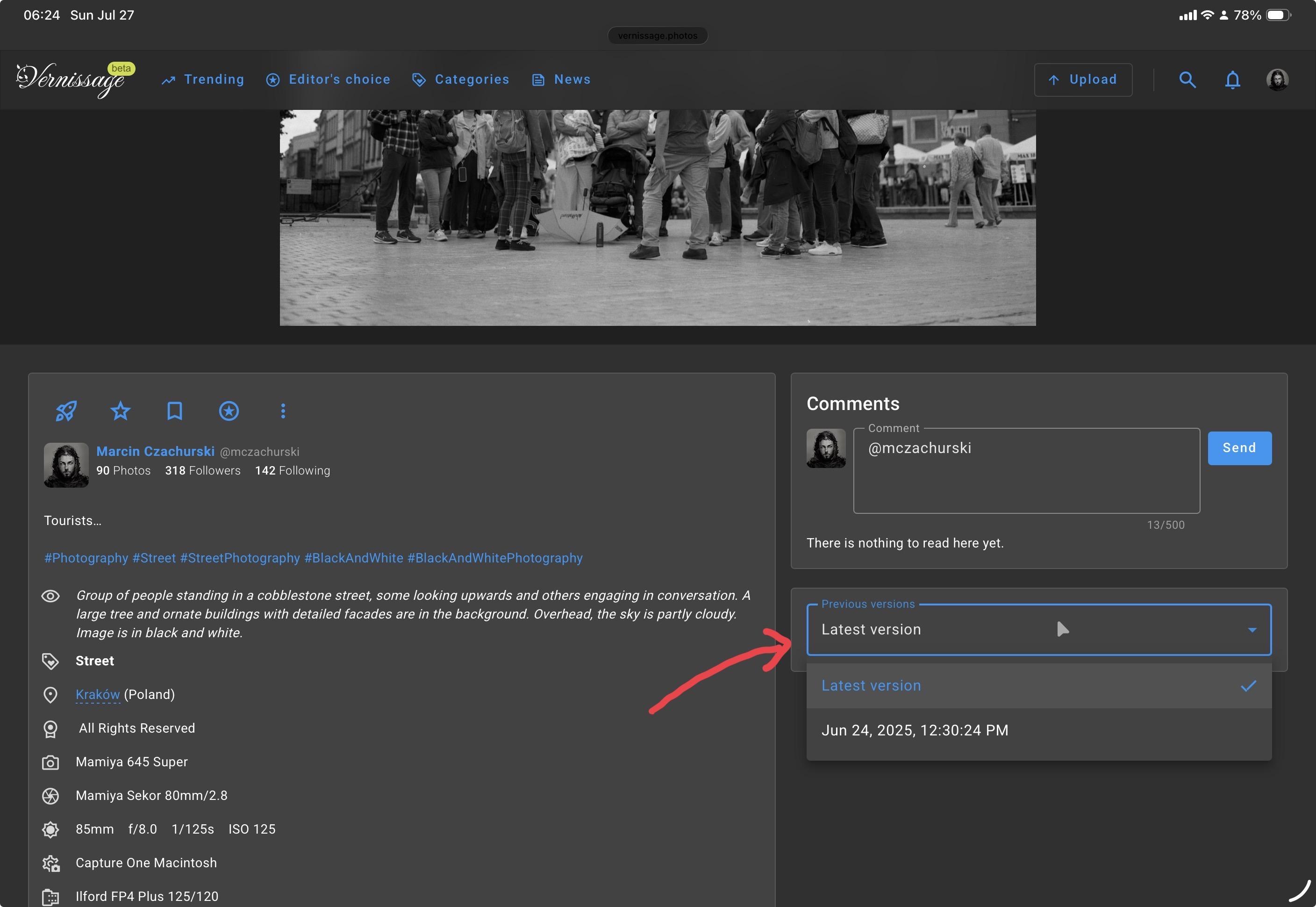1316x907 pixels.
Task: Boost the photo using the rocket icon
Action: tap(66, 411)
